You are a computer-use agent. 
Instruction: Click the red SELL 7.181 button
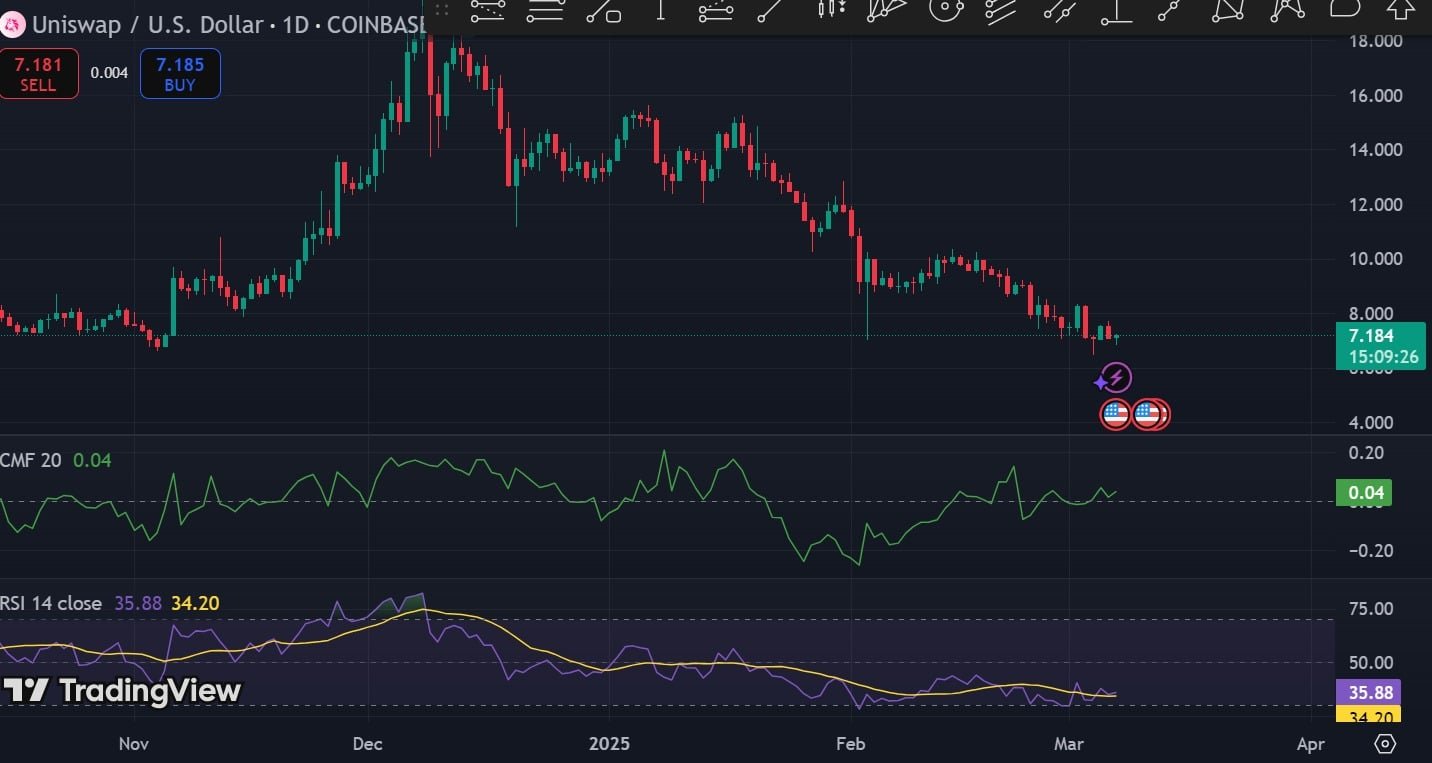click(x=39, y=74)
